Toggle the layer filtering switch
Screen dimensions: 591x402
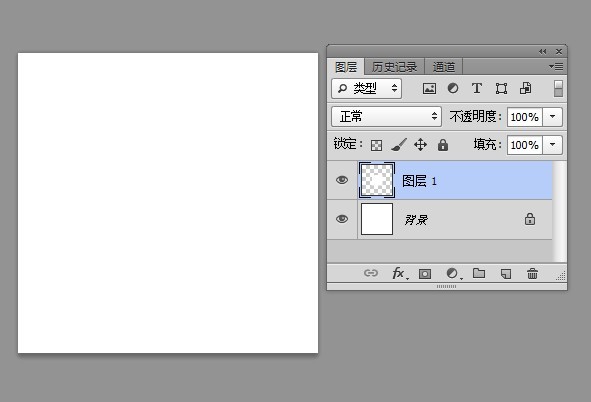[x=558, y=89]
